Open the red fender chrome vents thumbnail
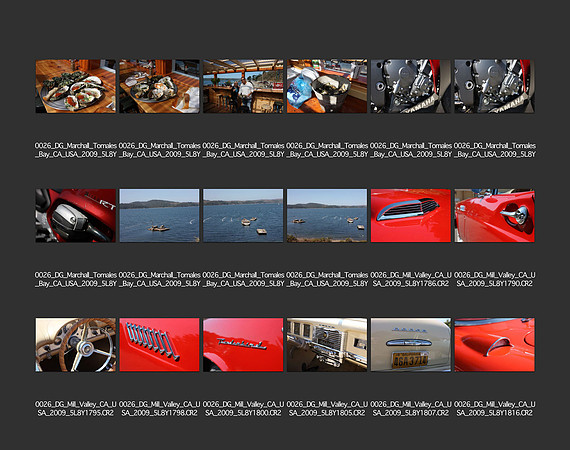The height and width of the screenshot is (450, 570). point(159,345)
